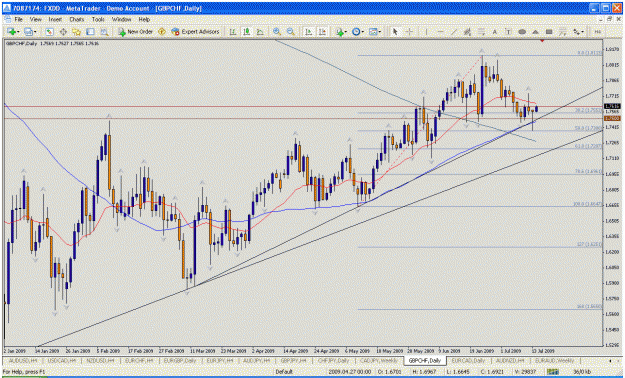Select the Text Label 'T' tool
The width and height of the screenshot is (625, 378).
(508, 32)
